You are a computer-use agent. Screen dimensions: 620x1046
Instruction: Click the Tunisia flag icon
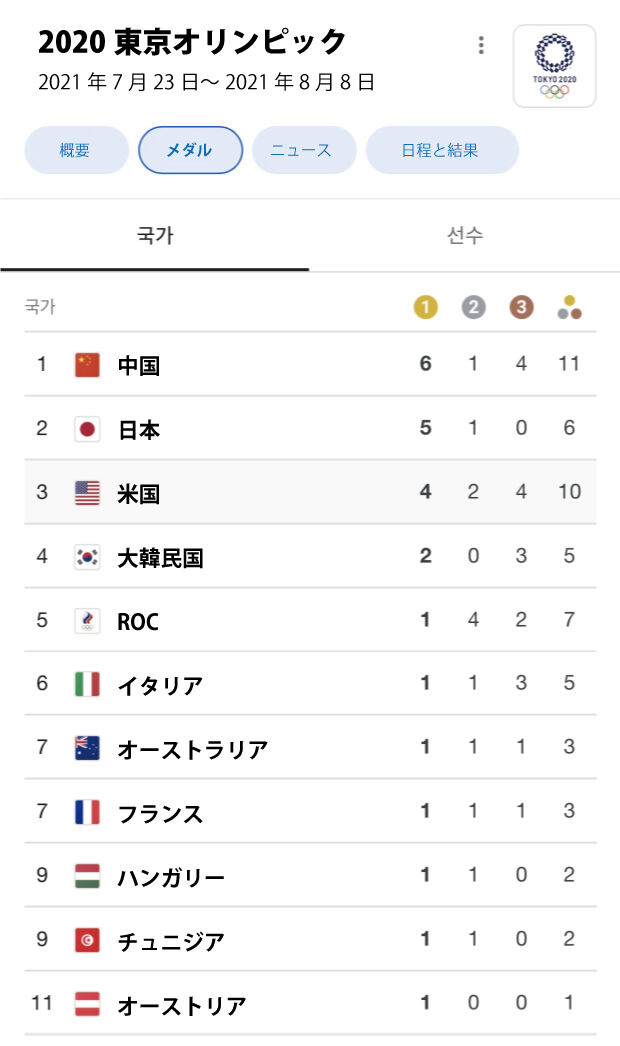pos(88,941)
